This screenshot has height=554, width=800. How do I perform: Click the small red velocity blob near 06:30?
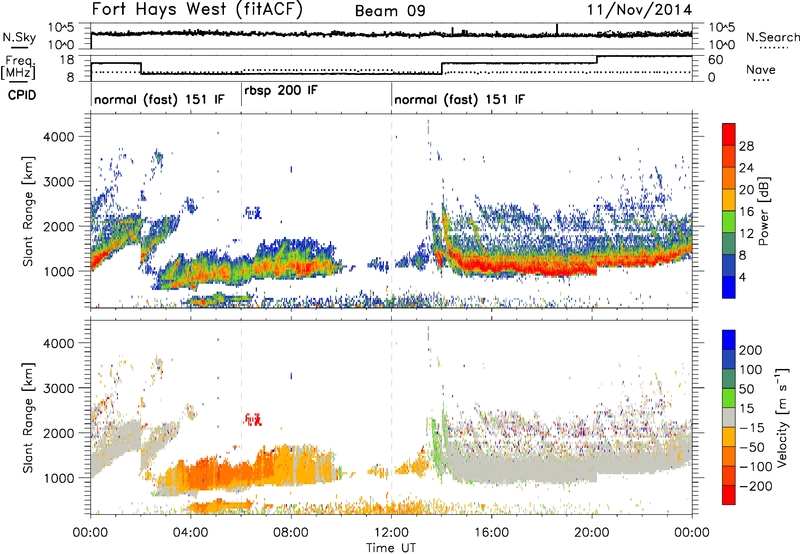click(x=254, y=419)
